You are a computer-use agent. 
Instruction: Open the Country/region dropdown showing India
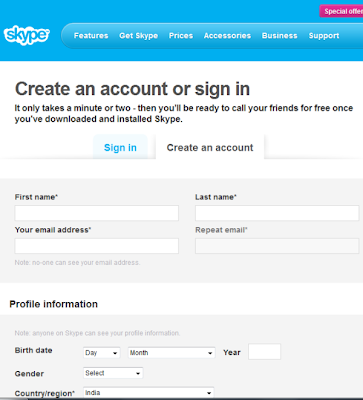click(149, 393)
